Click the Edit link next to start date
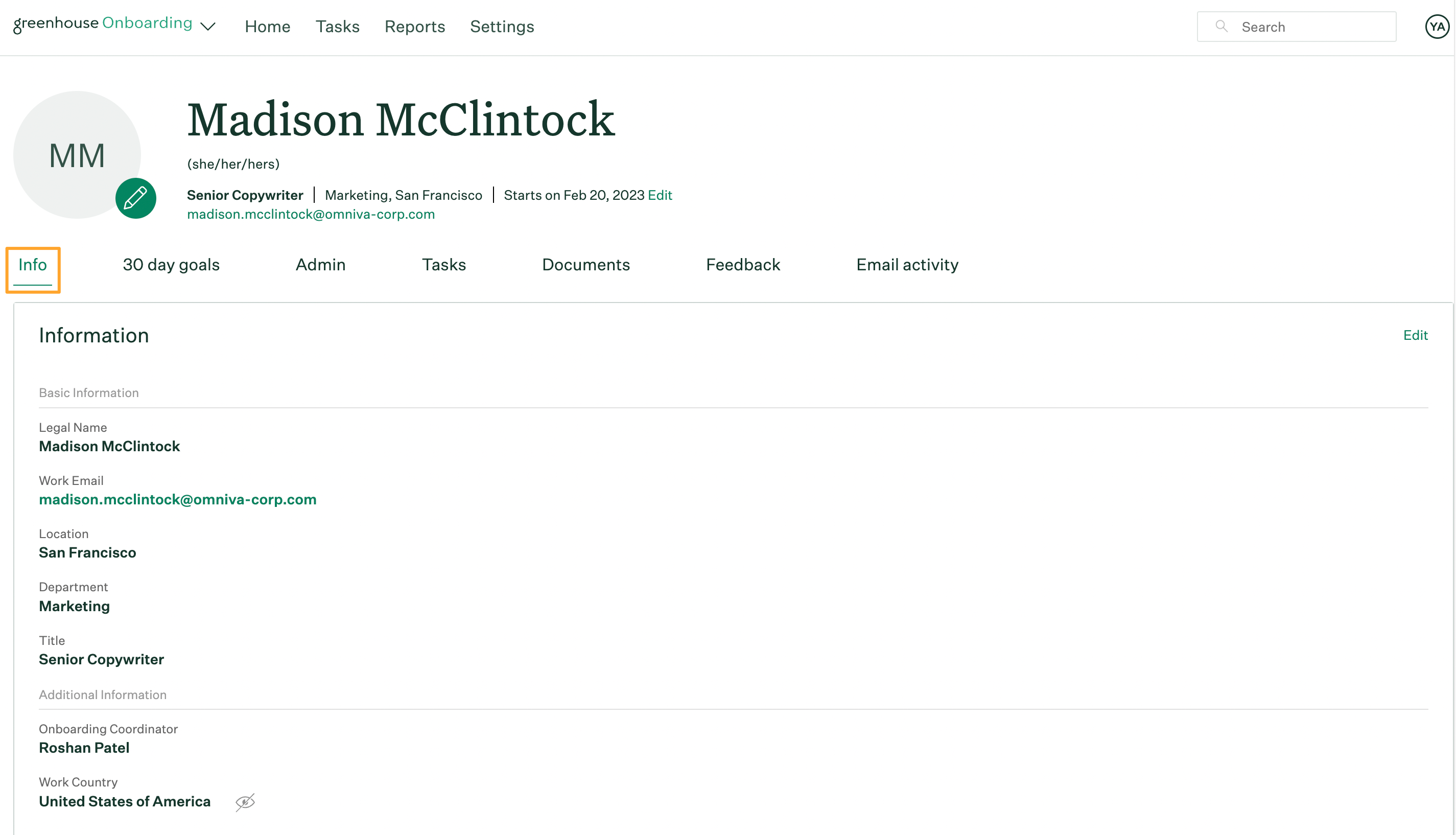 (660, 195)
